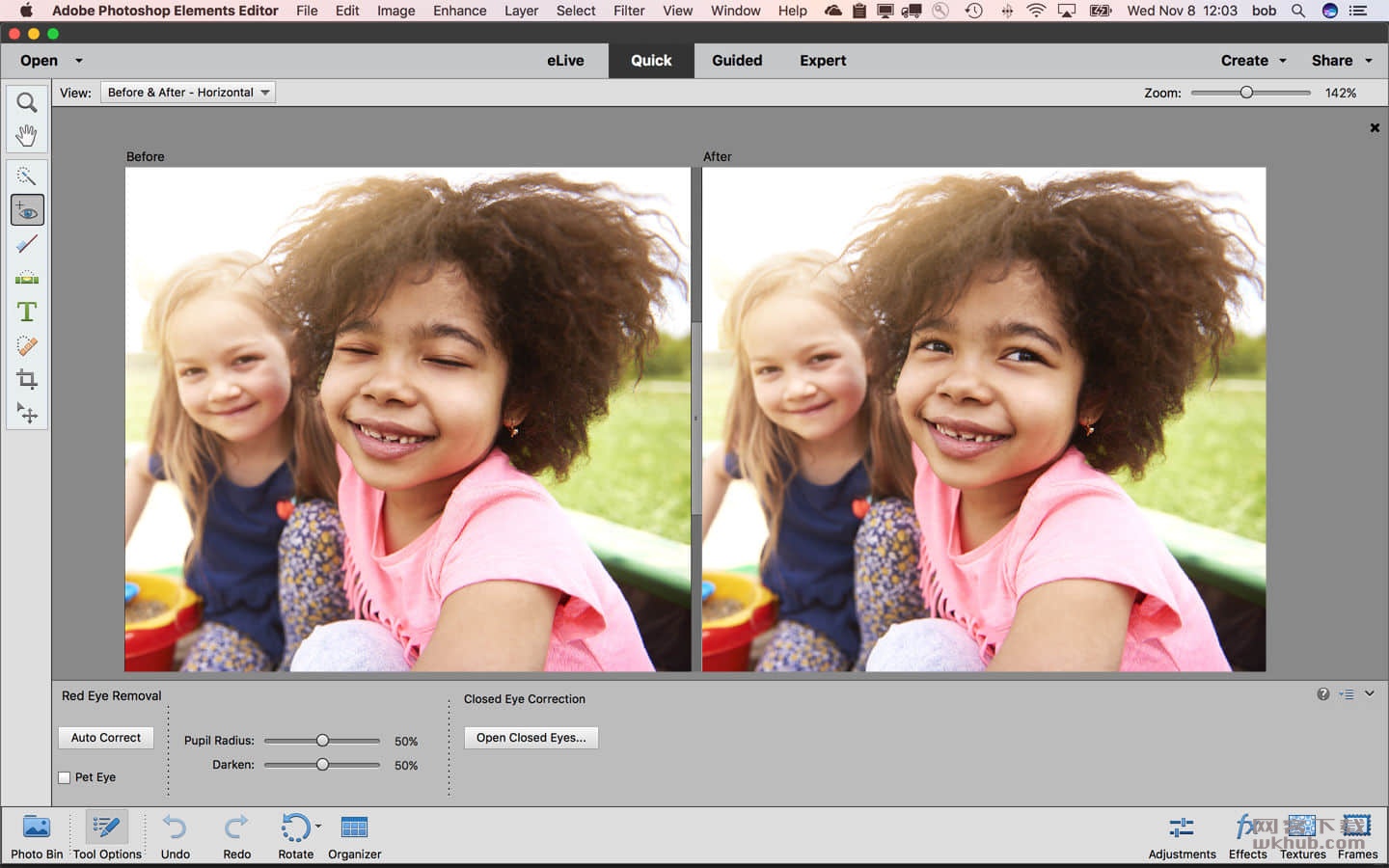Select the Zoom tool in toolbox
The image size is (1389, 868).
pos(27,102)
